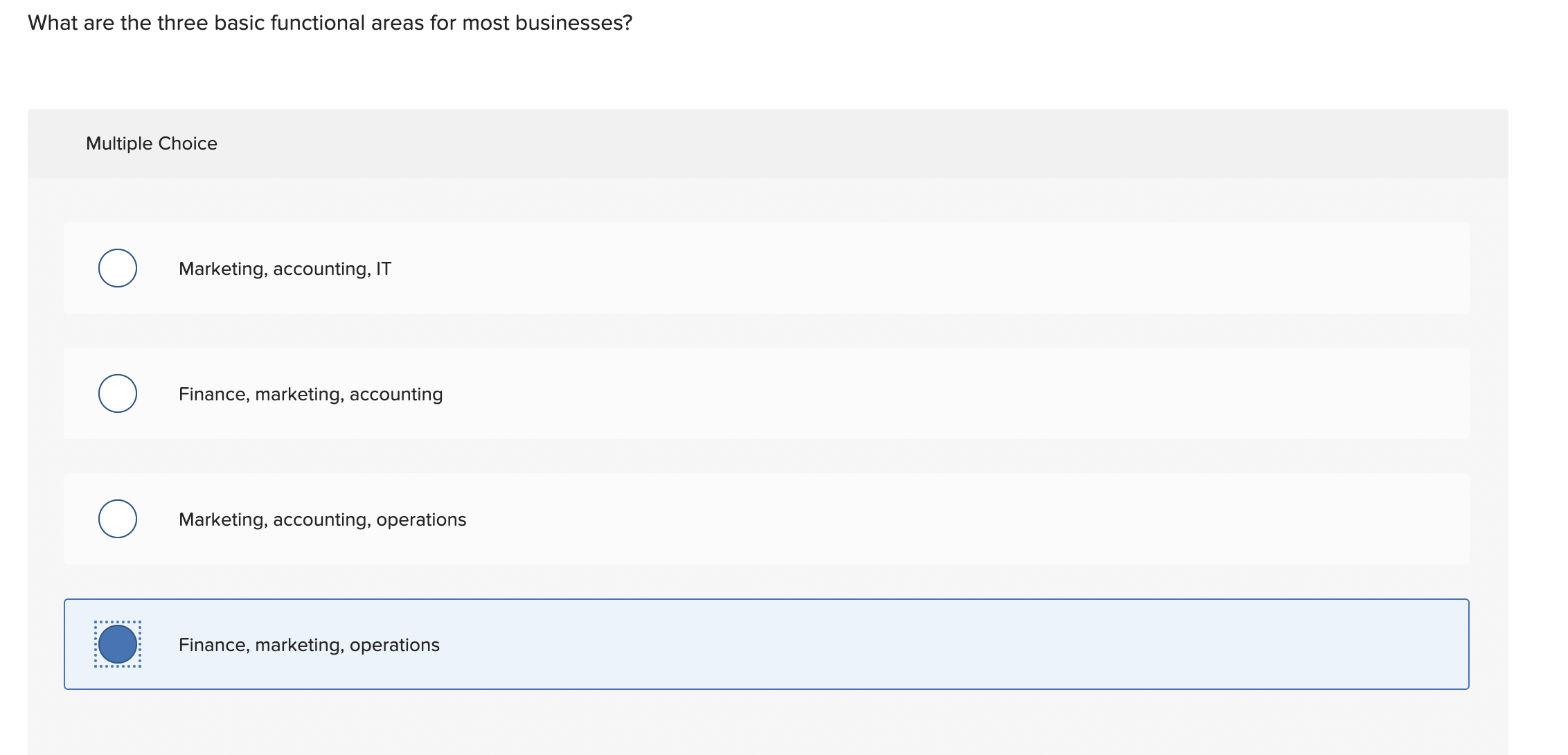Click the gray question panel header bar
The image size is (1568, 755).
762,143
